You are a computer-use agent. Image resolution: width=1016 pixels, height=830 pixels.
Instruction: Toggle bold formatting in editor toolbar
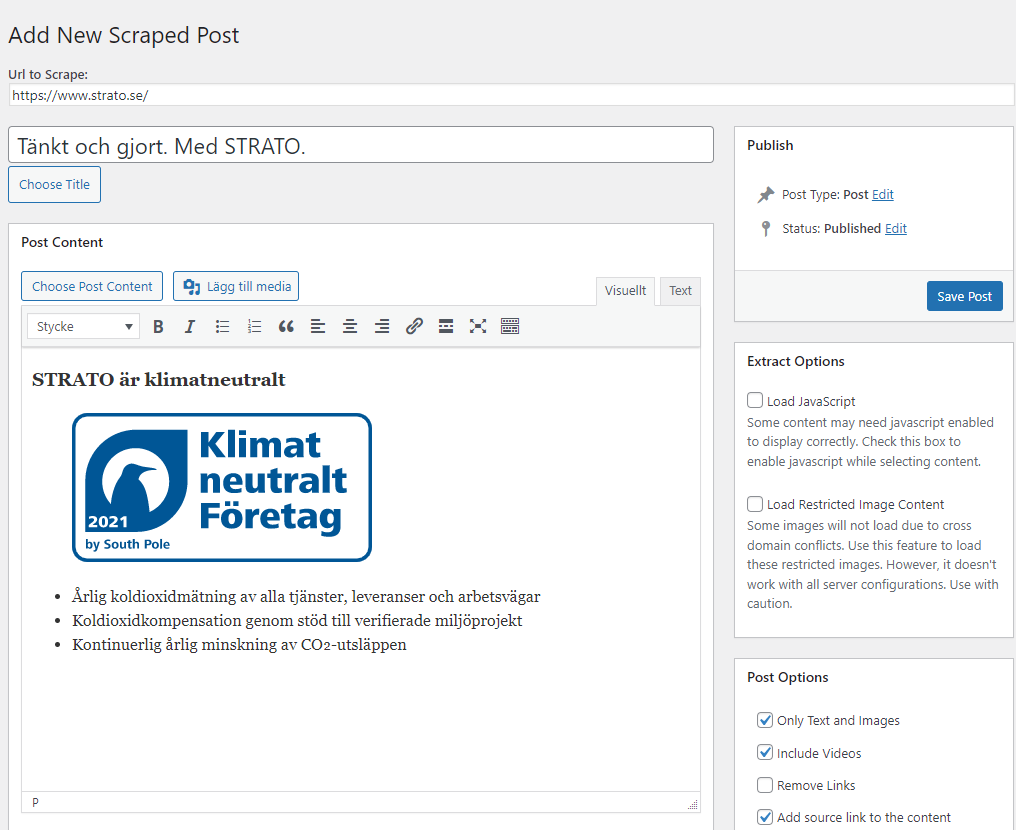(158, 327)
